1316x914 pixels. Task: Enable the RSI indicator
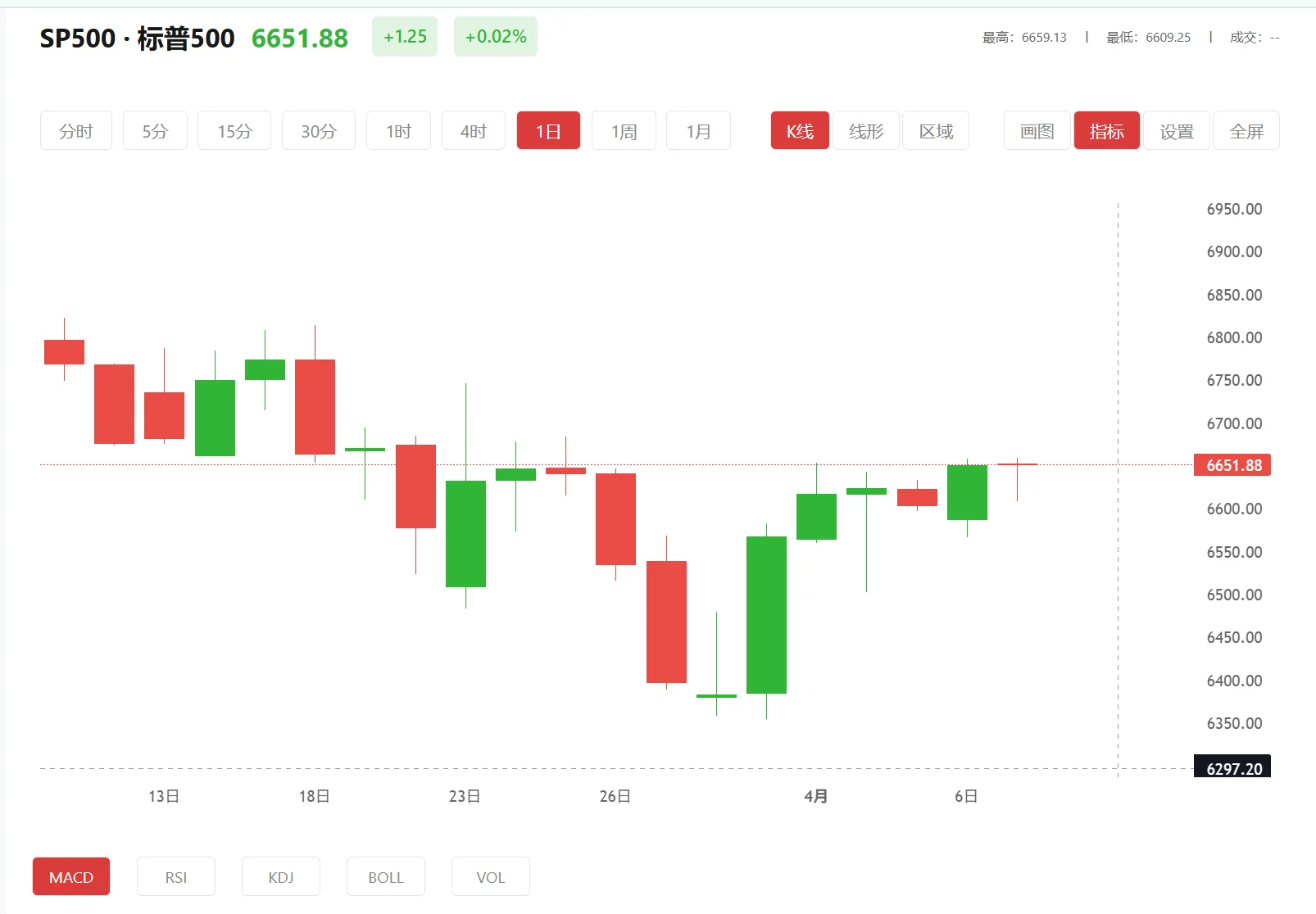(x=176, y=877)
